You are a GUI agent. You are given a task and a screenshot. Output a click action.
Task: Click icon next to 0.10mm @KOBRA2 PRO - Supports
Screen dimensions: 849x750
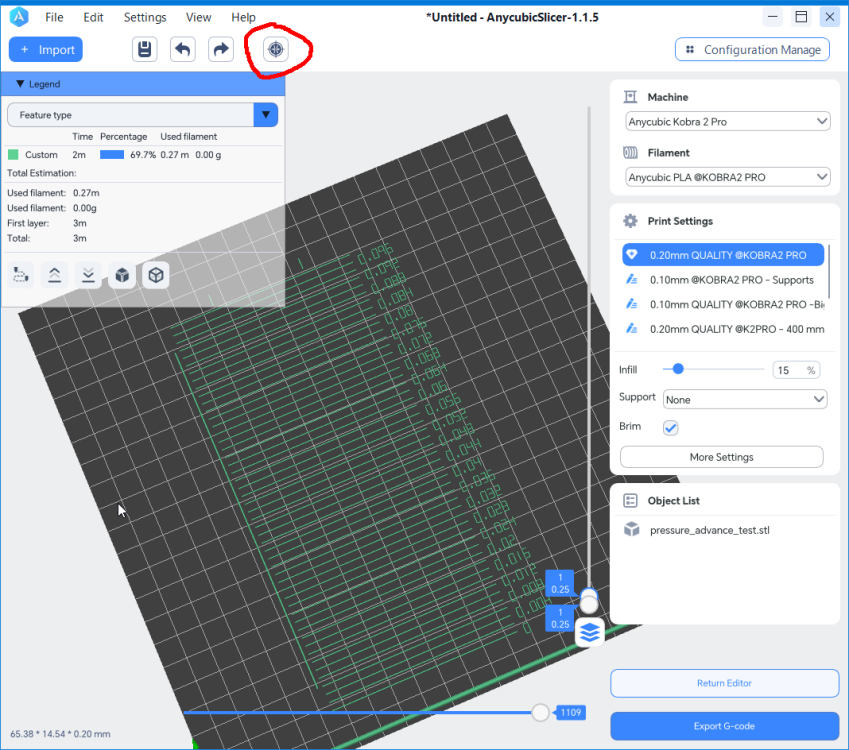[x=631, y=279]
